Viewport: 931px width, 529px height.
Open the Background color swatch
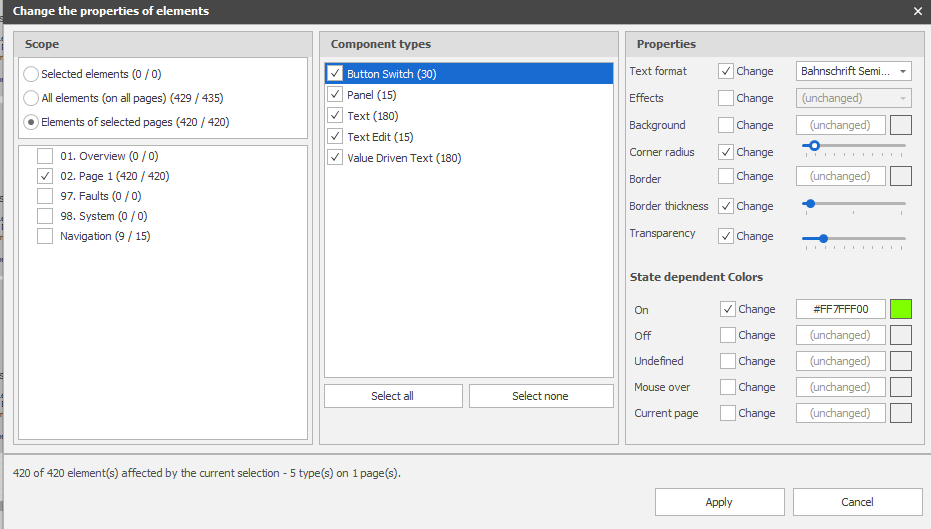coord(901,125)
